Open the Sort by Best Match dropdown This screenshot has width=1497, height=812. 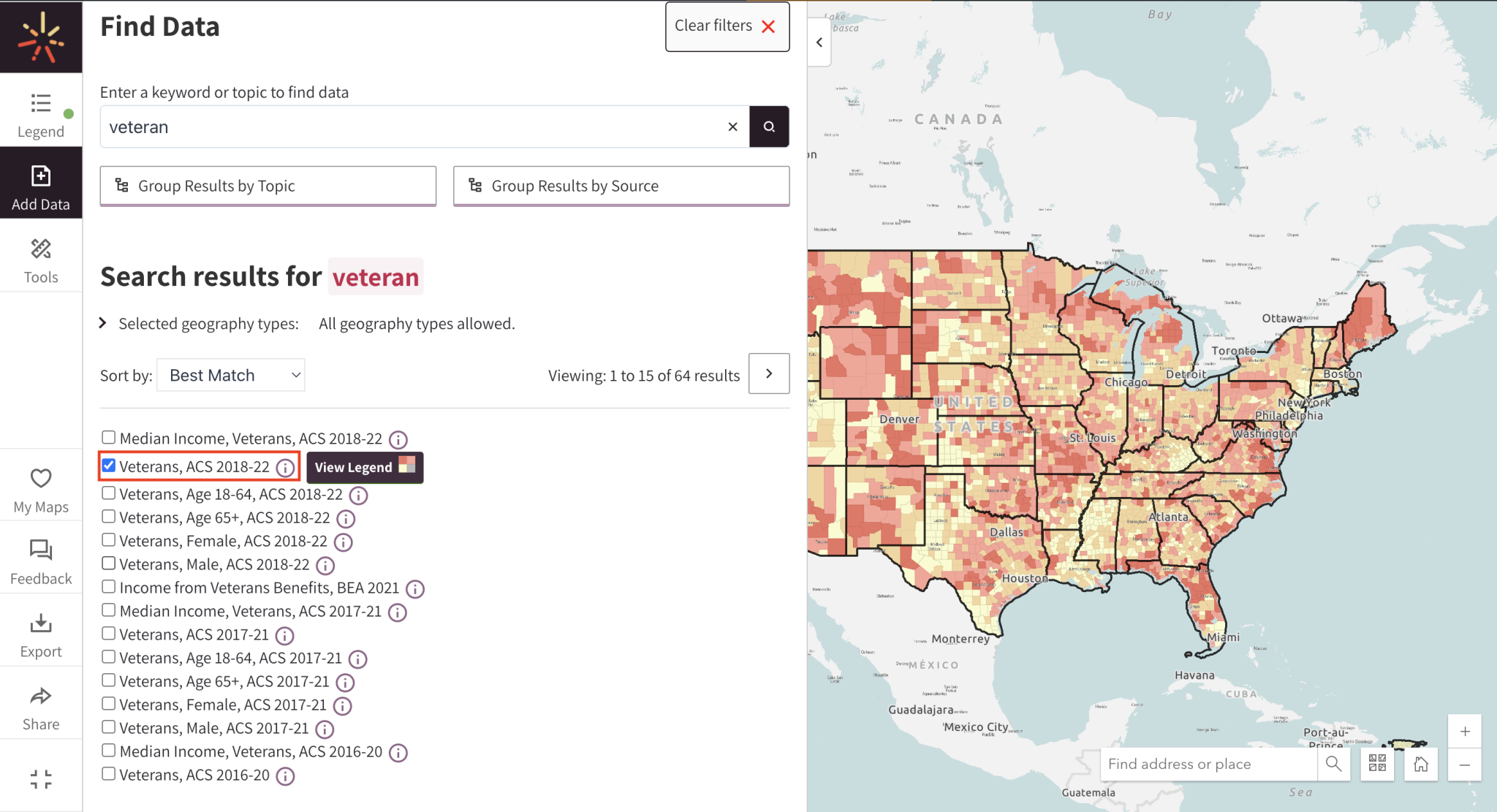[x=230, y=374]
